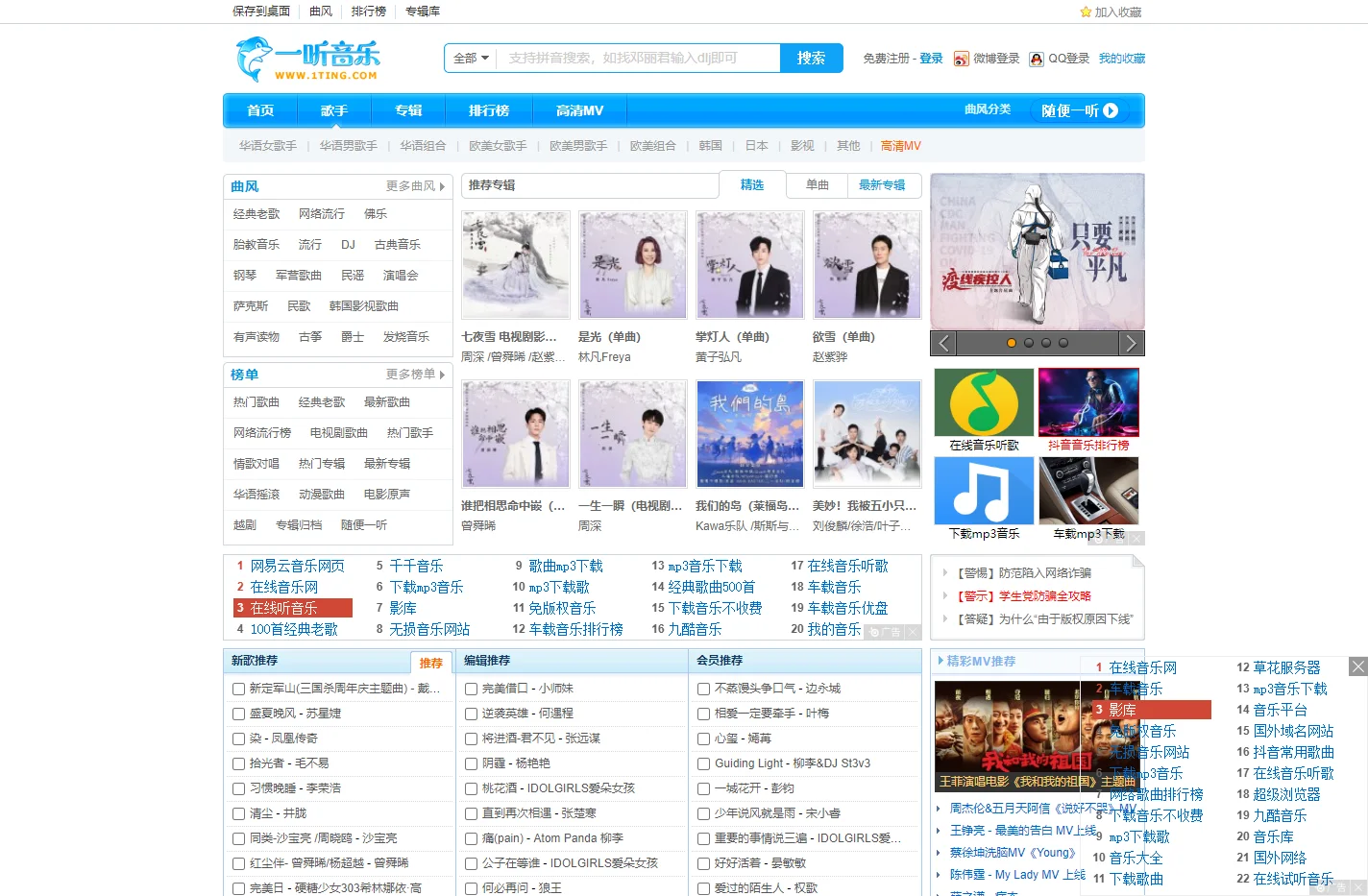Open the 在线音乐听歌 green music icon
The image size is (1368, 896).
(x=985, y=402)
